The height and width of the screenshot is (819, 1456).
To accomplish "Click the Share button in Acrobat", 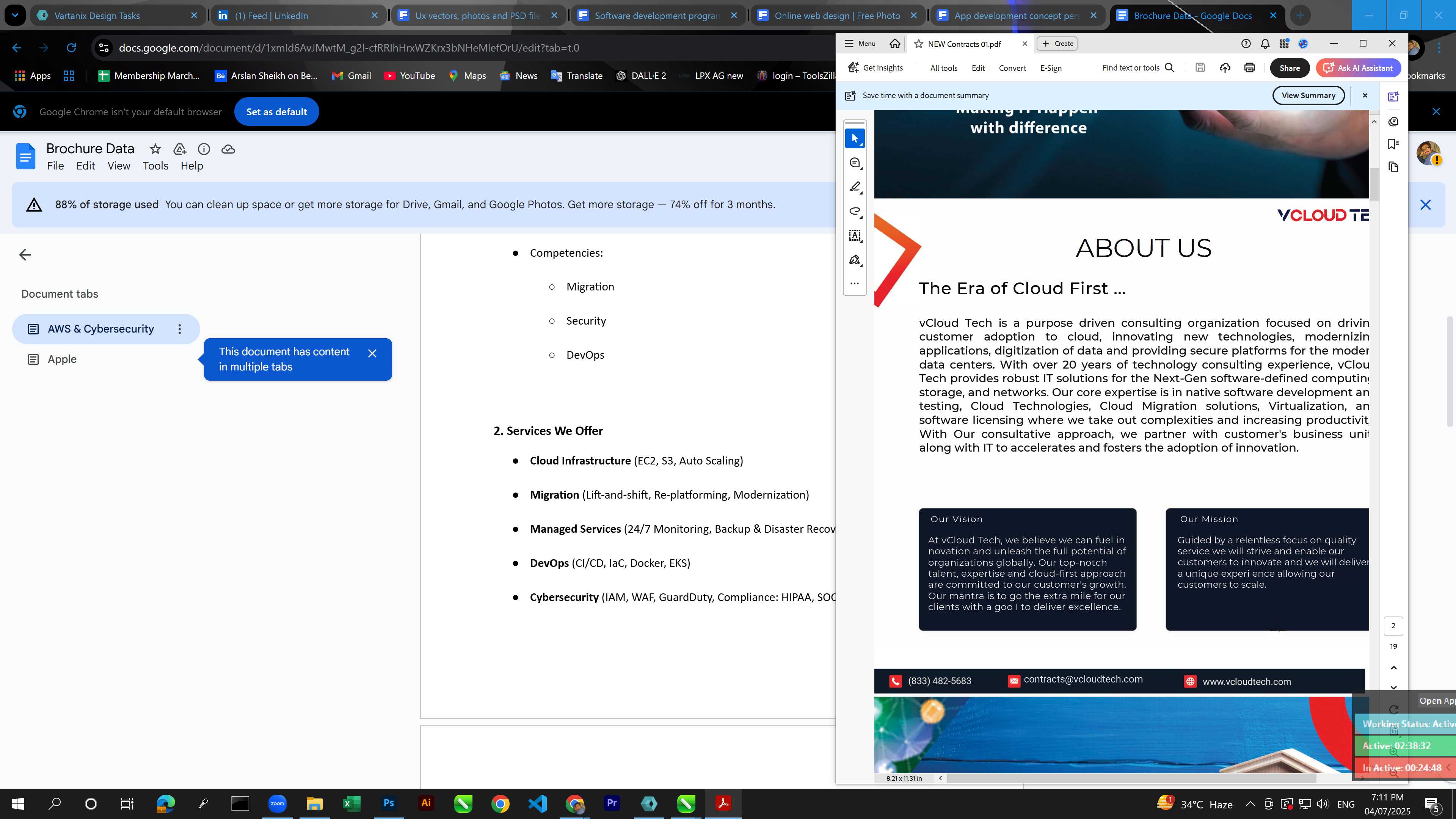I will pyautogui.click(x=1289, y=68).
